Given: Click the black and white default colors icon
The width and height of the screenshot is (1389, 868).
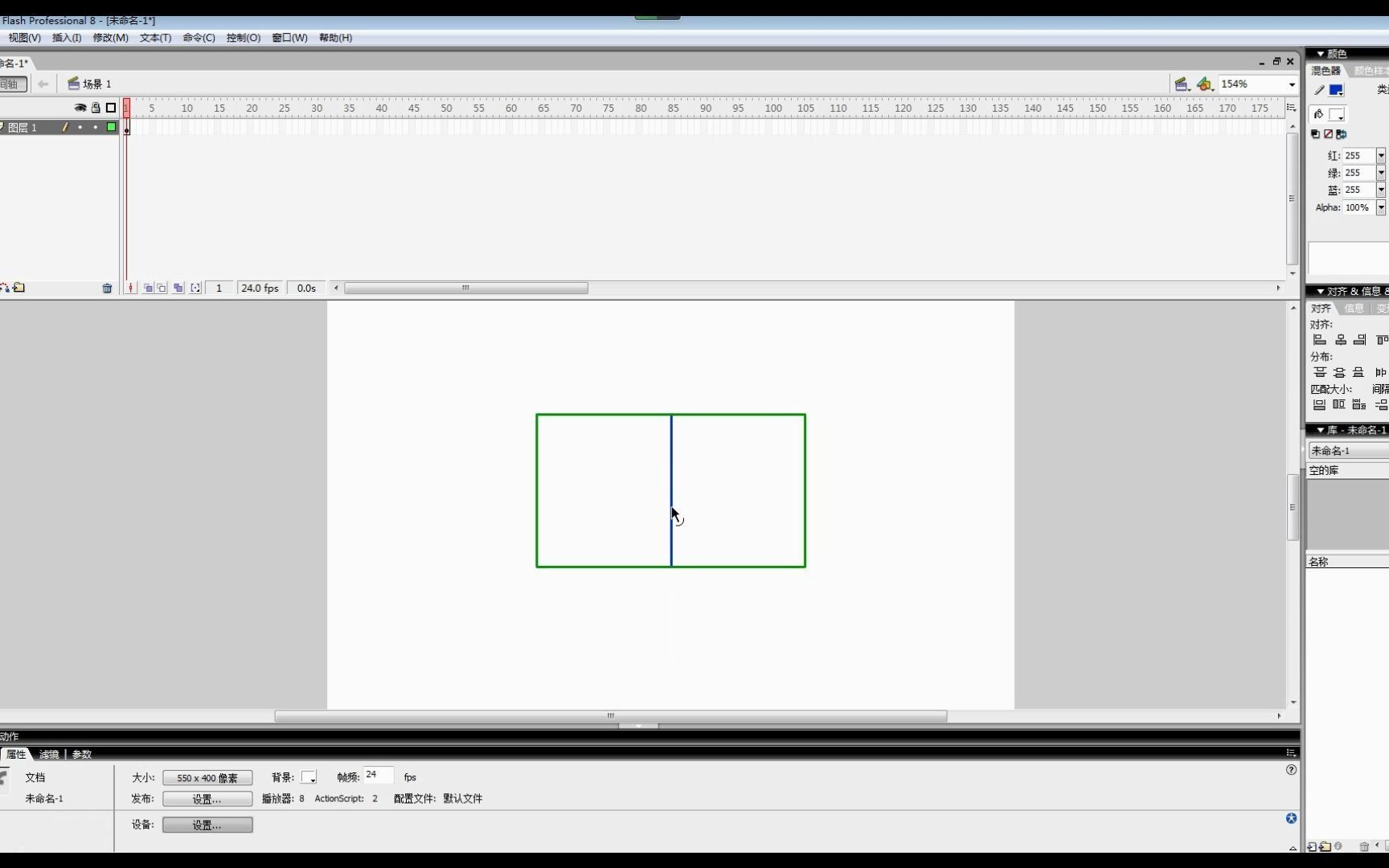Looking at the screenshot, I should [1315, 134].
